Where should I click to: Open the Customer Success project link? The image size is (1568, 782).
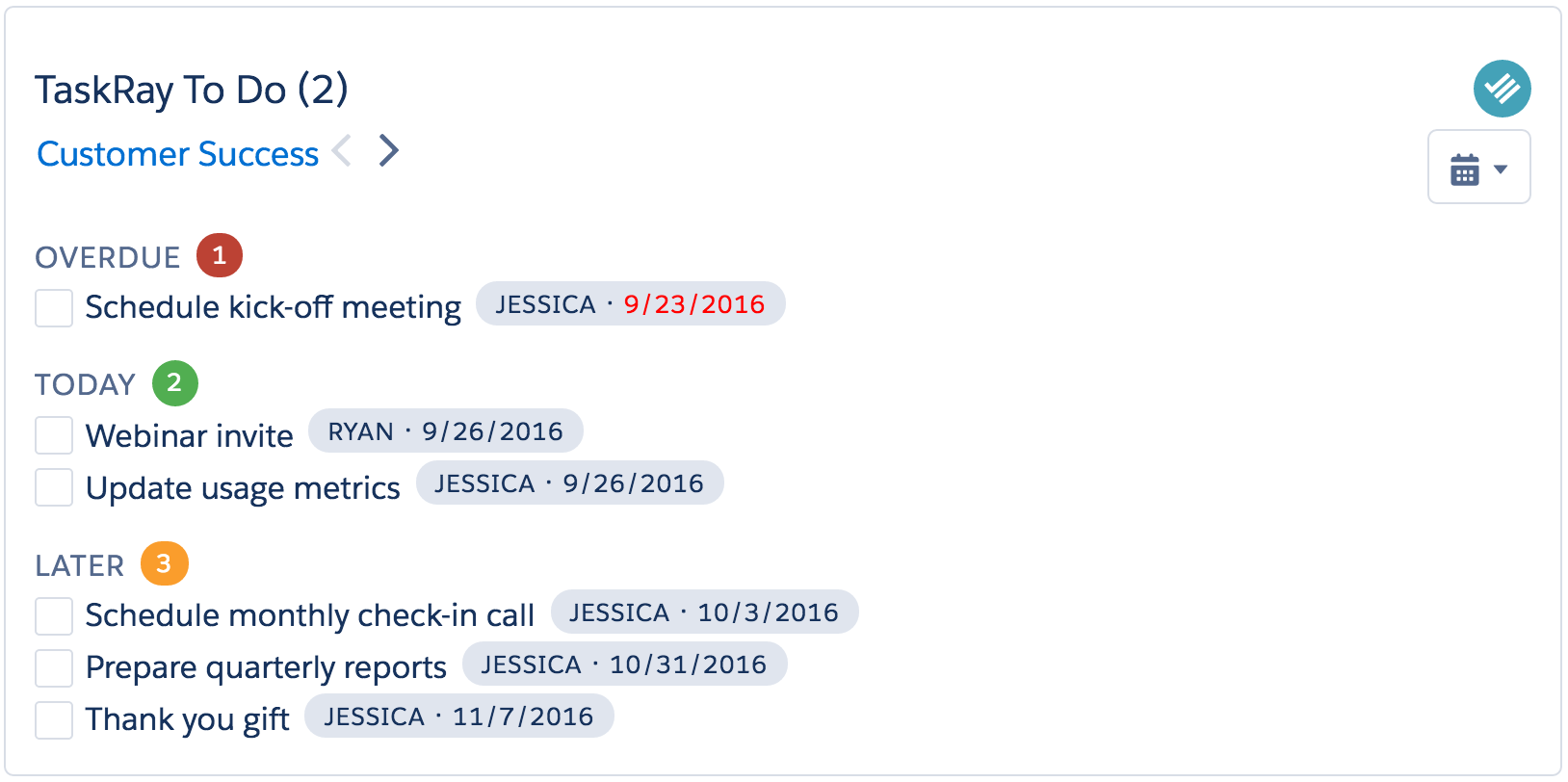click(x=178, y=154)
